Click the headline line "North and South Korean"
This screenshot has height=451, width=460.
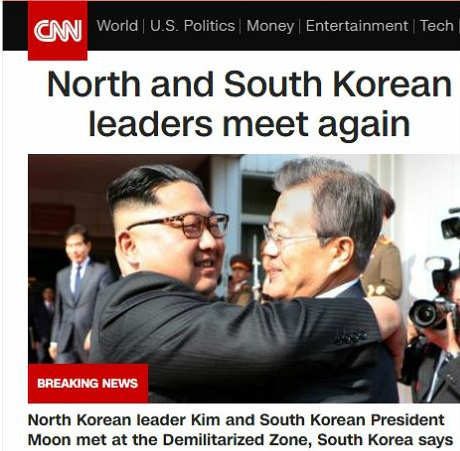pyautogui.click(x=249, y=84)
